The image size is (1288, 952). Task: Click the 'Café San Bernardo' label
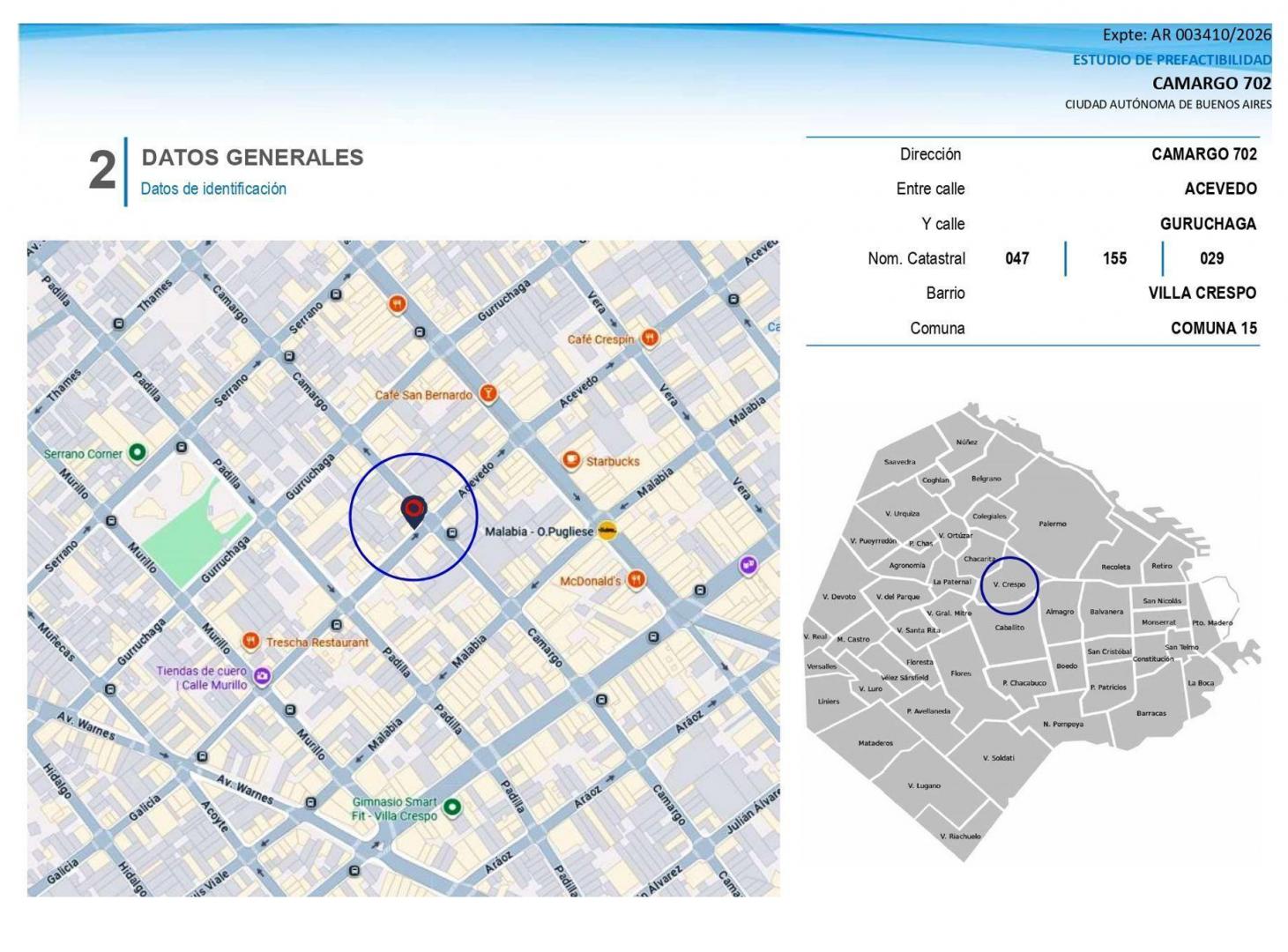423,395
